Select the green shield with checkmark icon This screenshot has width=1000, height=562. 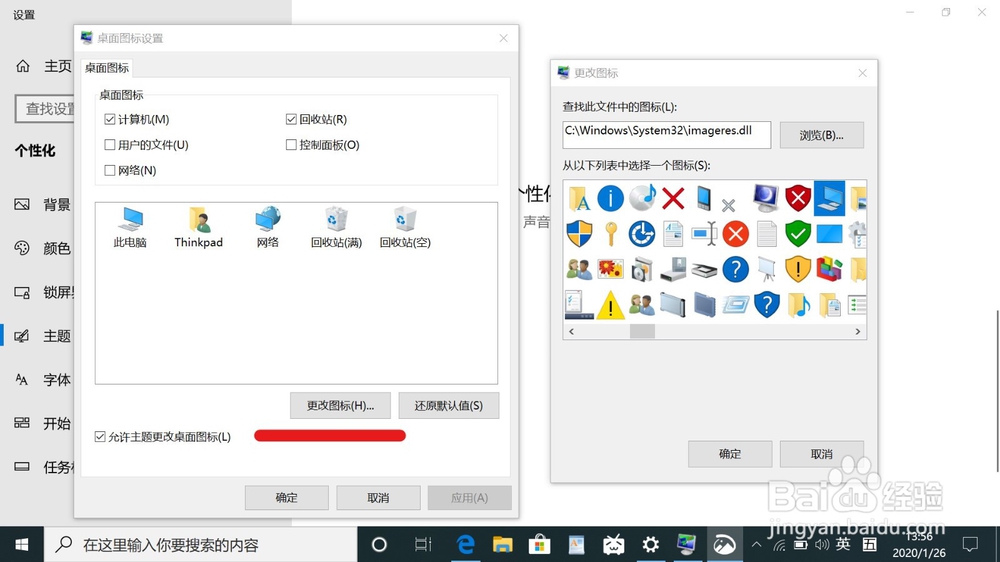797,233
